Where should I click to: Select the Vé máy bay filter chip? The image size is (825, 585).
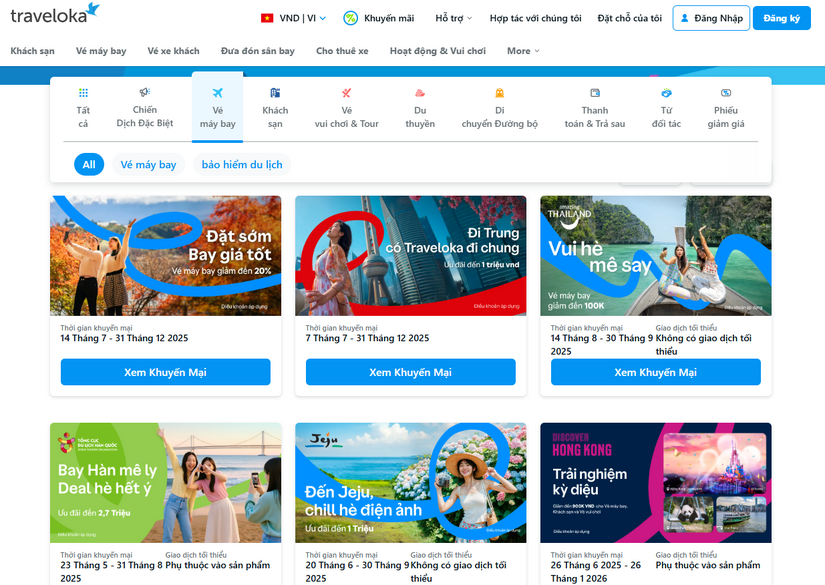[x=148, y=165]
